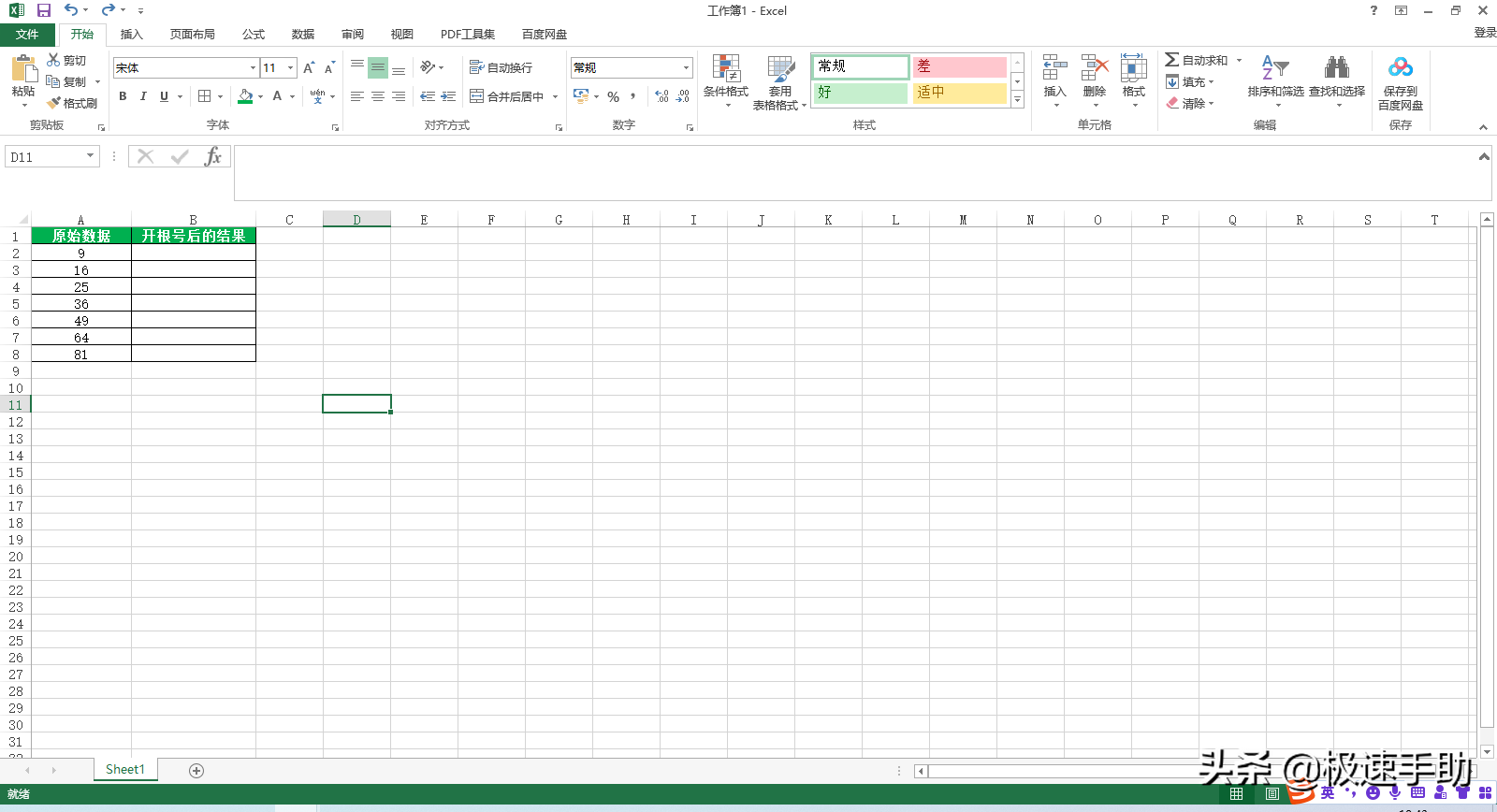
Task: Apply percent style format
Action: (x=614, y=96)
